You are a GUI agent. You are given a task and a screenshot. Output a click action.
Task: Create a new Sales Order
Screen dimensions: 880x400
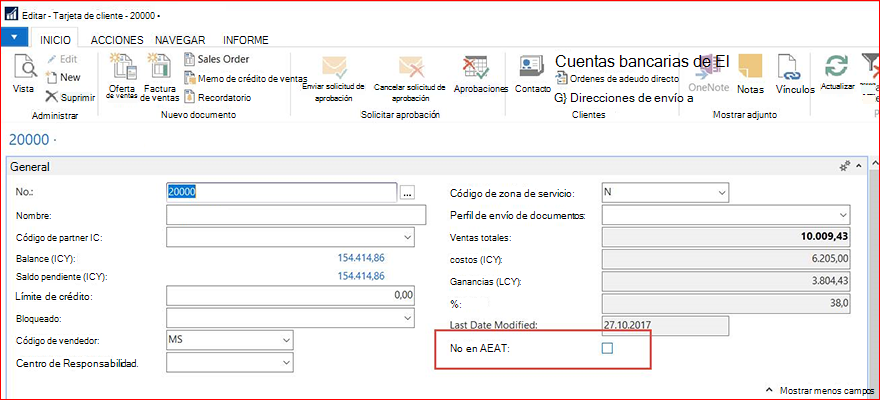click(x=217, y=59)
